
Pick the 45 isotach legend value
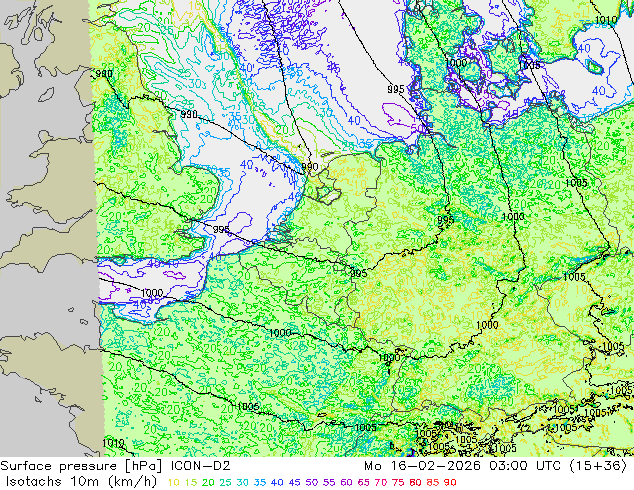pos(294,482)
